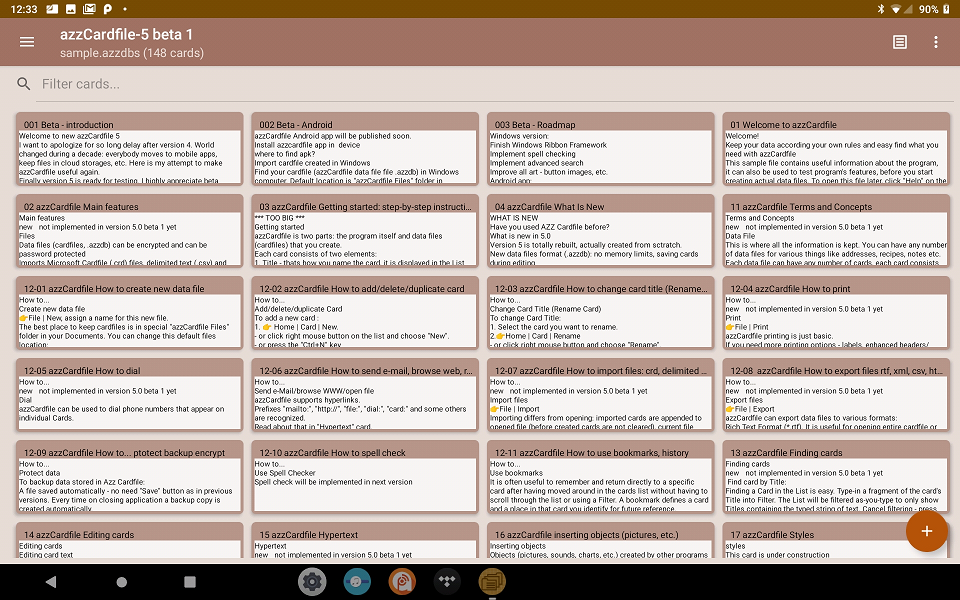Viewport: 960px width, 600px height.
Task: Open the hamburger navigation menu
Action: pos(27,42)
